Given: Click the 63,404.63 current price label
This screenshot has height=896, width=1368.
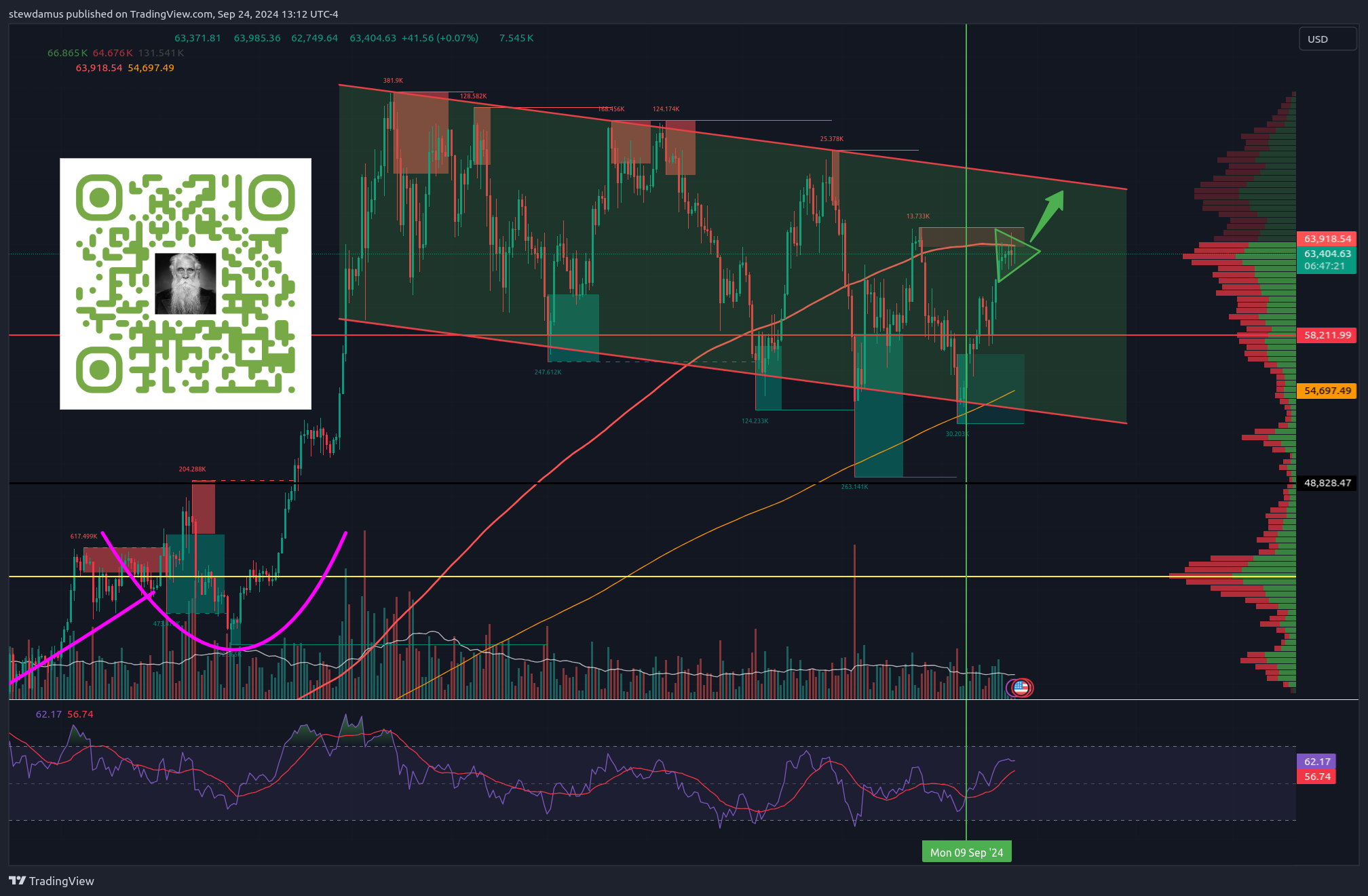Looking at the screenshot, I should pyautogui.click(x=1327, y=254).
